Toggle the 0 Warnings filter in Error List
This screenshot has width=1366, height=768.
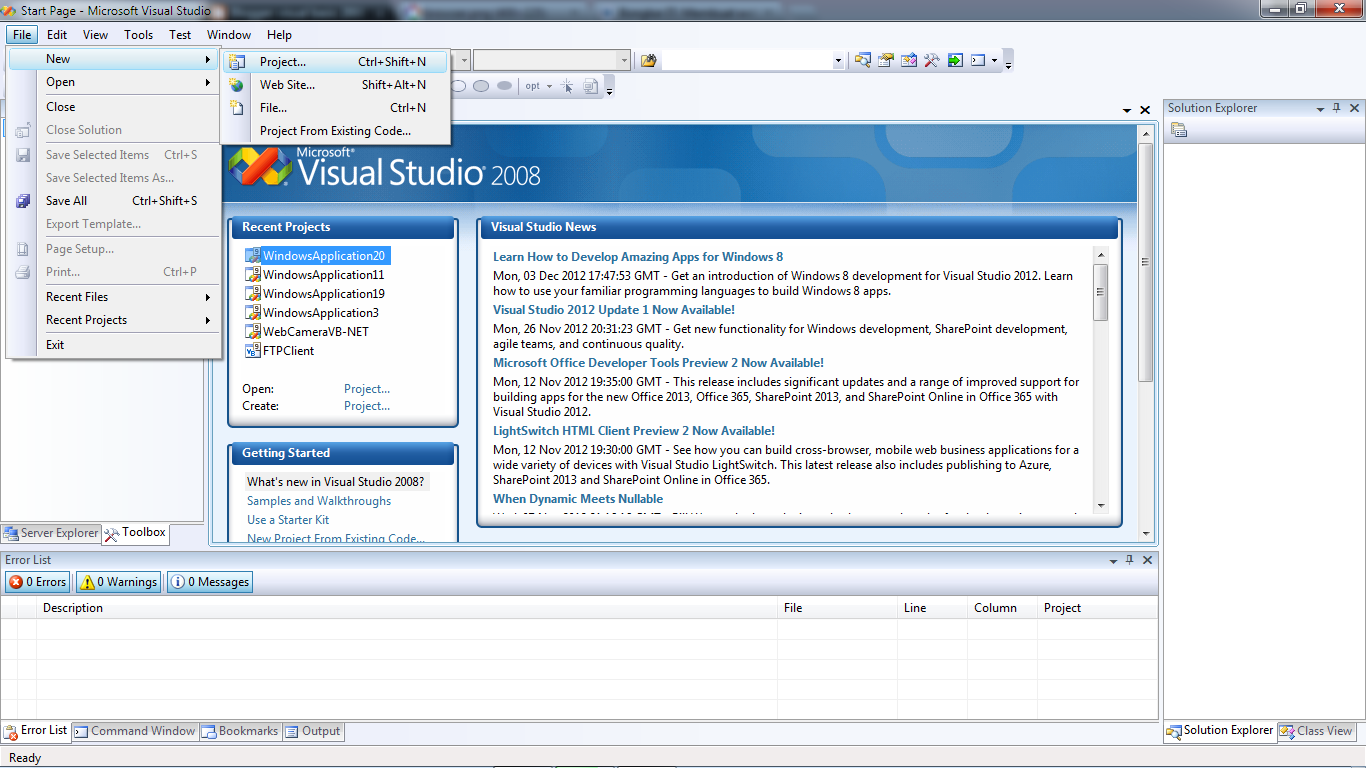[x=117, y=581]
